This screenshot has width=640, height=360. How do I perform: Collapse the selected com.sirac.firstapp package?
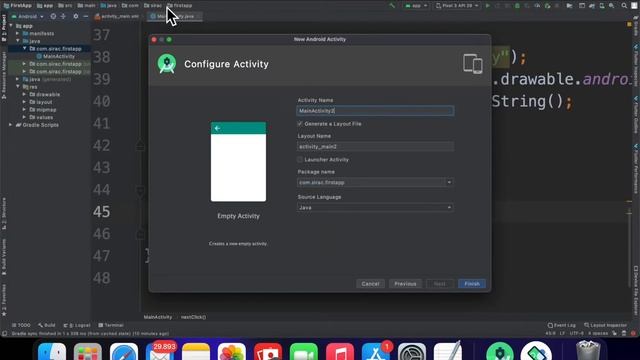(24, 49)
